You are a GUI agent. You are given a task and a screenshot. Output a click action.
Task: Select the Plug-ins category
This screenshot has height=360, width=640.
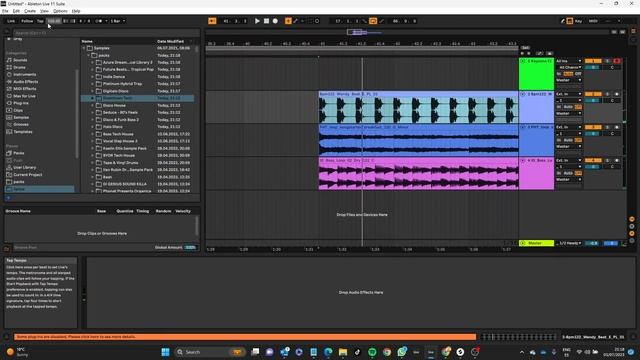[21, 103]
